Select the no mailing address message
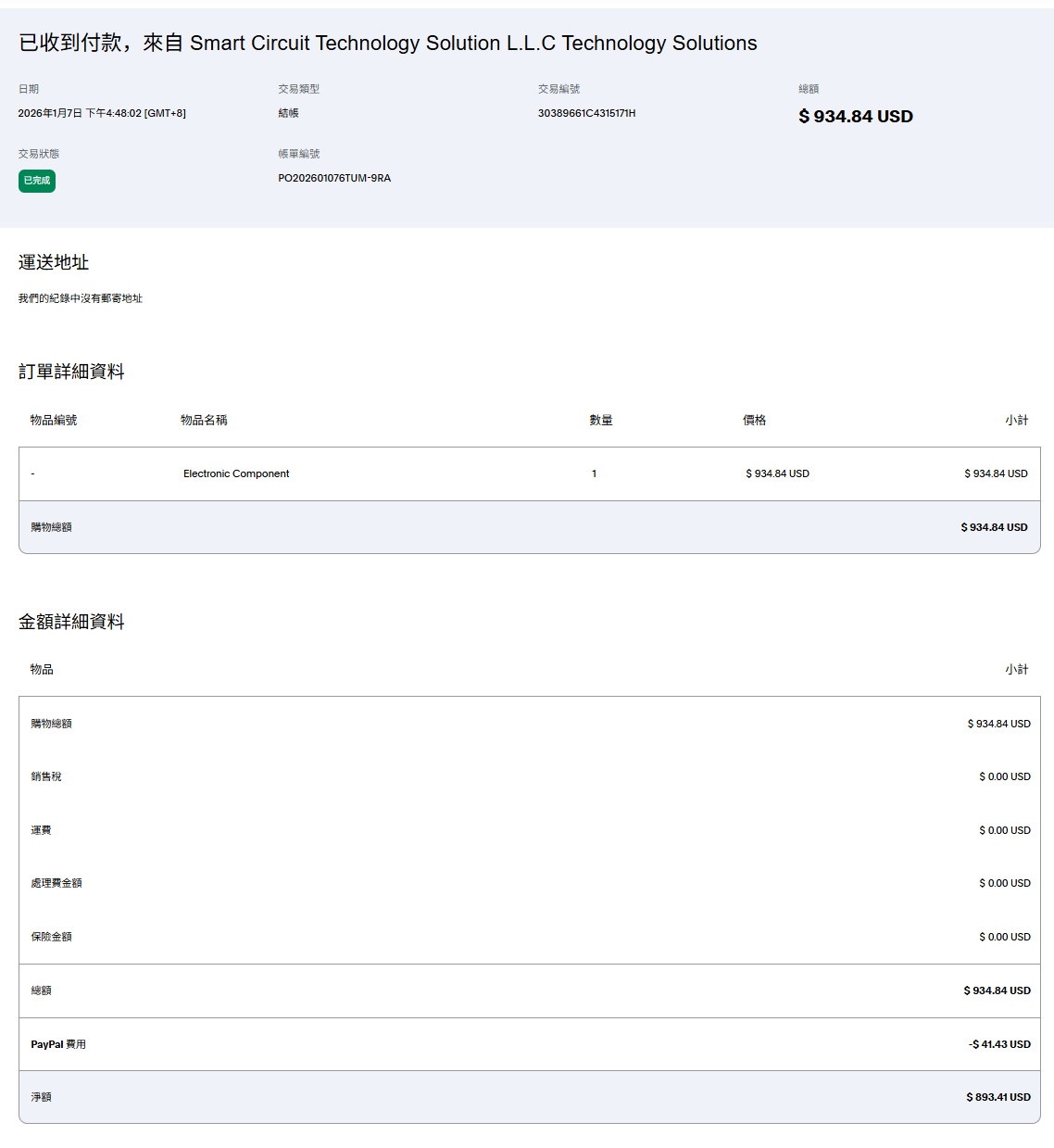Viewport: 1054px width, 1148px height. click(x=81, y=298)
